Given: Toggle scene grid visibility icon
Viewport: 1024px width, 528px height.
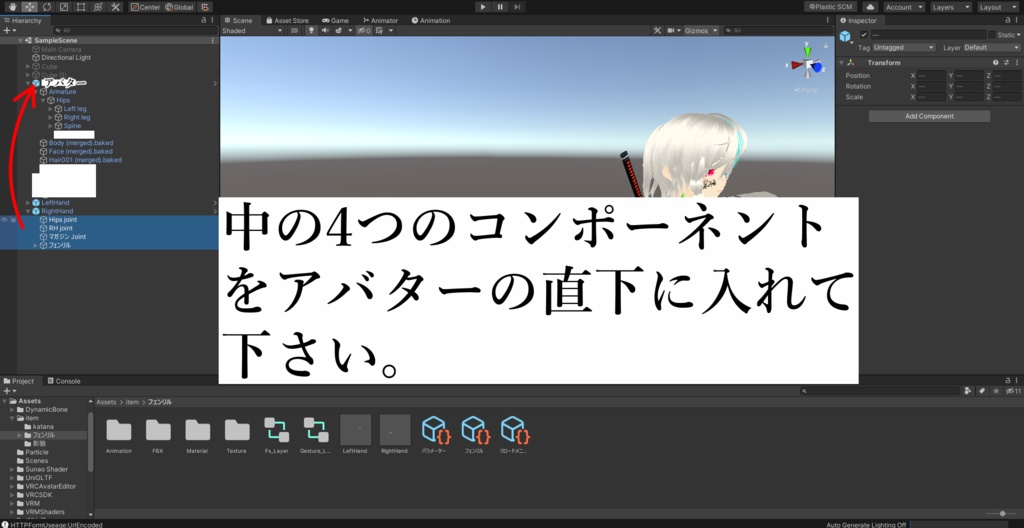Looking at the screenshot, I should coord(379,31).
